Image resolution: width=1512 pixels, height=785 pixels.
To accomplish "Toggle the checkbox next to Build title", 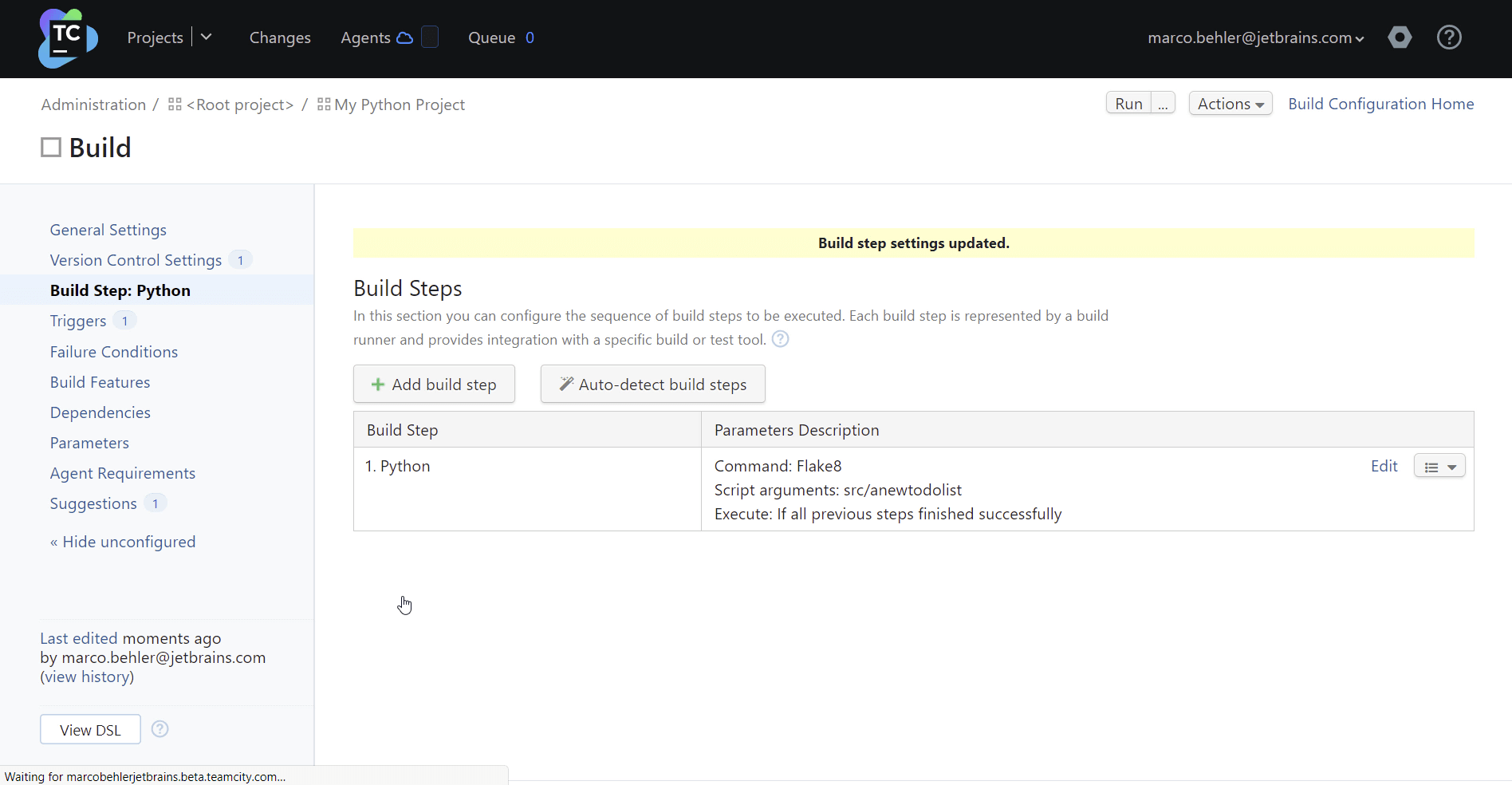I will (51, 148).
